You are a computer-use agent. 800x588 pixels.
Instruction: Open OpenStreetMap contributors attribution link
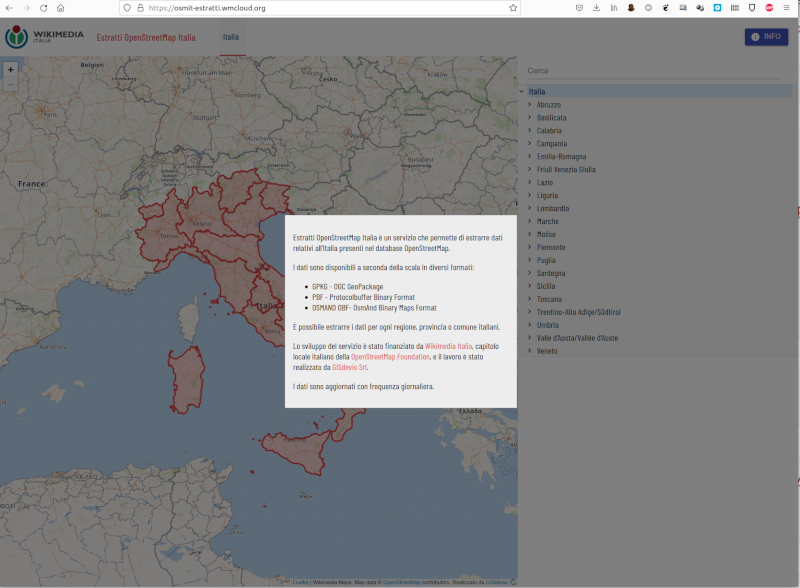tap(402, 582)
